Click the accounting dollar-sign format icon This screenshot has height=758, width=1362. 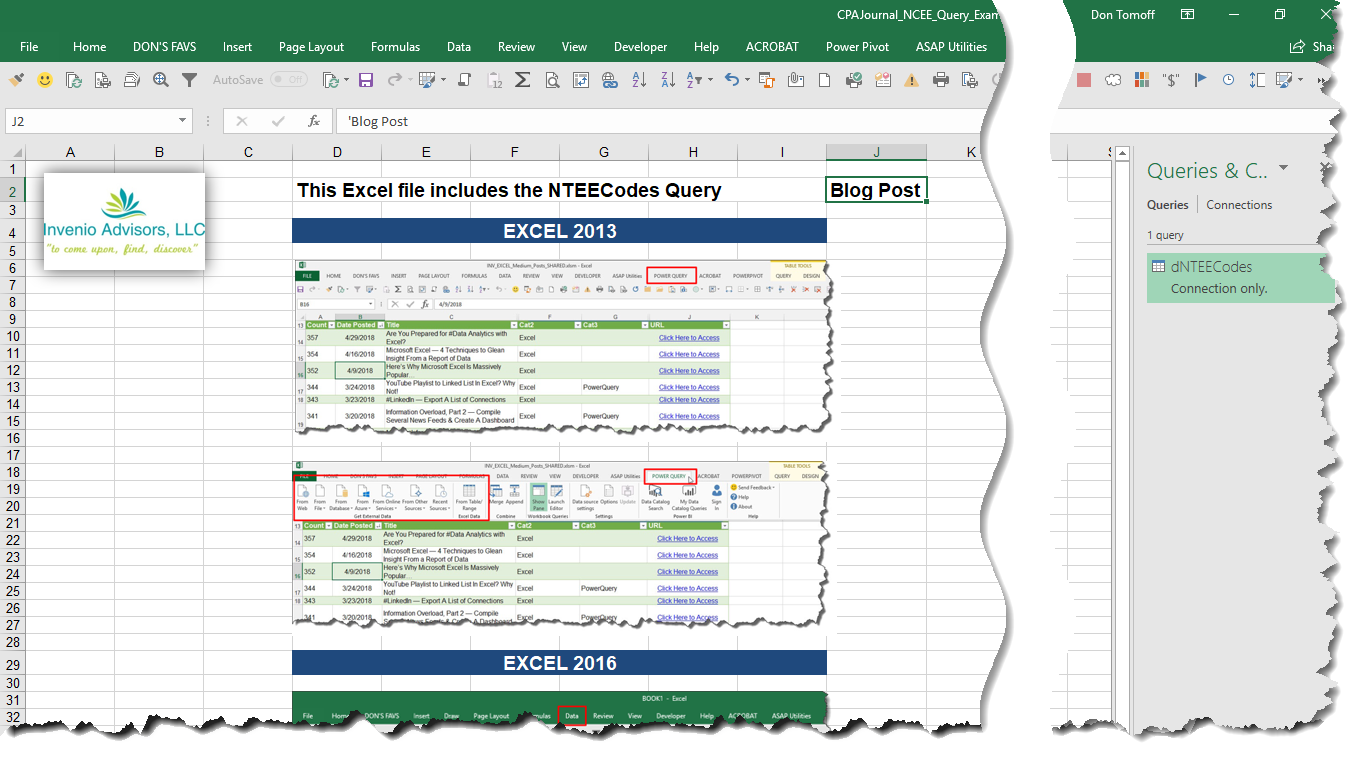click(1171, 80)
